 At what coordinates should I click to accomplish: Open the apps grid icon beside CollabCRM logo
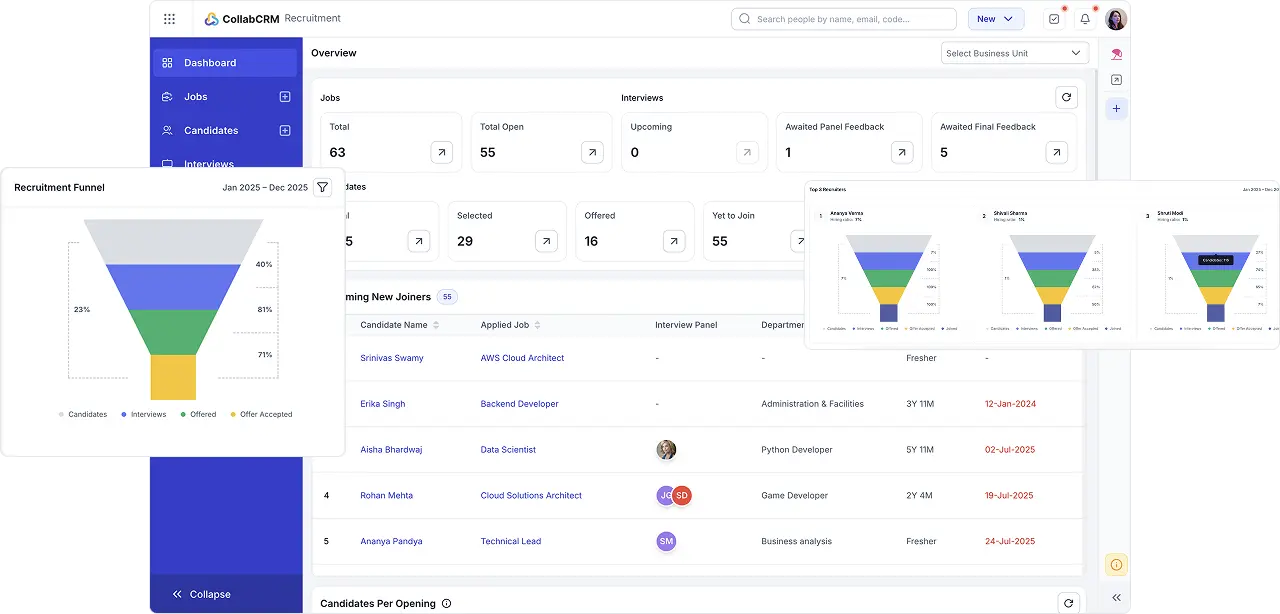[169, 18]
